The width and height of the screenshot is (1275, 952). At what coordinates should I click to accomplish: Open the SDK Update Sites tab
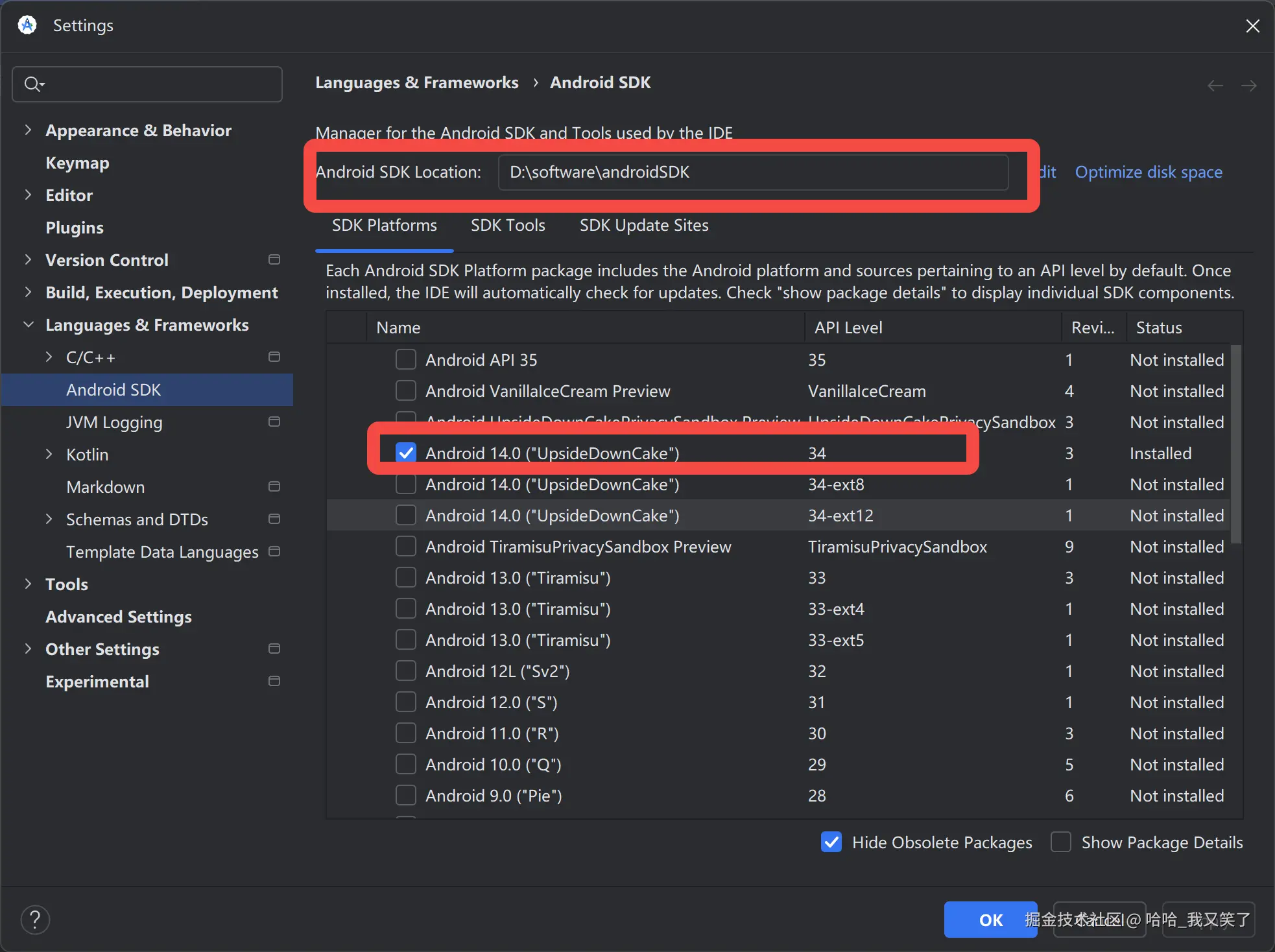(643, 225)
